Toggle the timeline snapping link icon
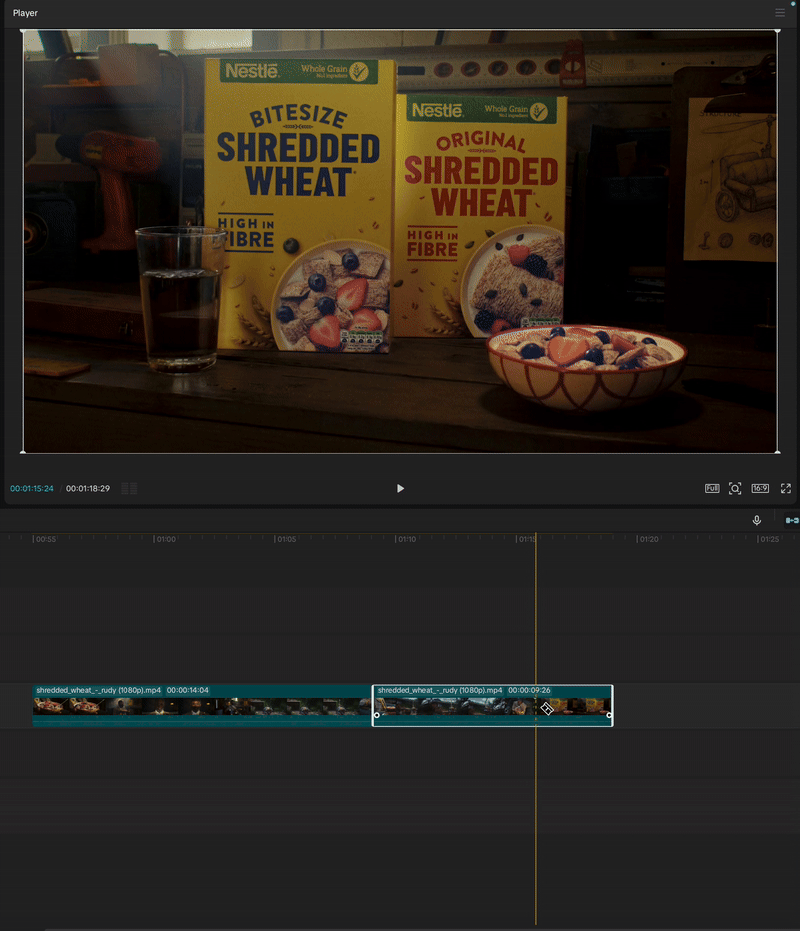 pyautogui.click(x=791, y=520)
